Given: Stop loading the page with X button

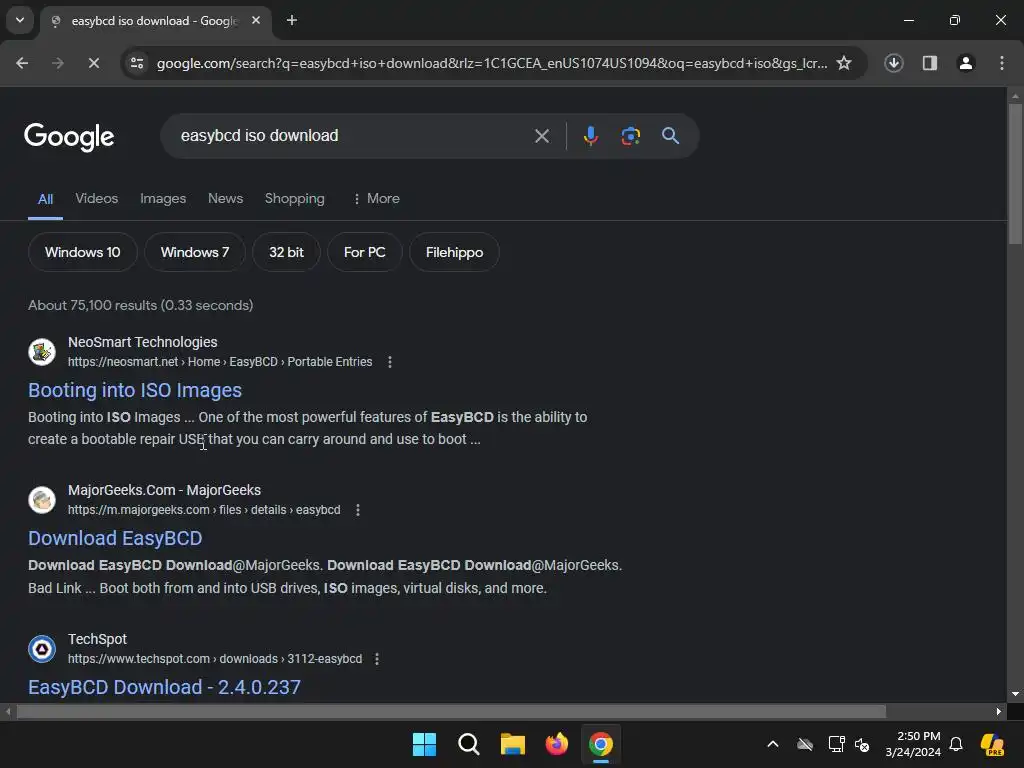Looking at the screenshot, I should click(93, 63).
